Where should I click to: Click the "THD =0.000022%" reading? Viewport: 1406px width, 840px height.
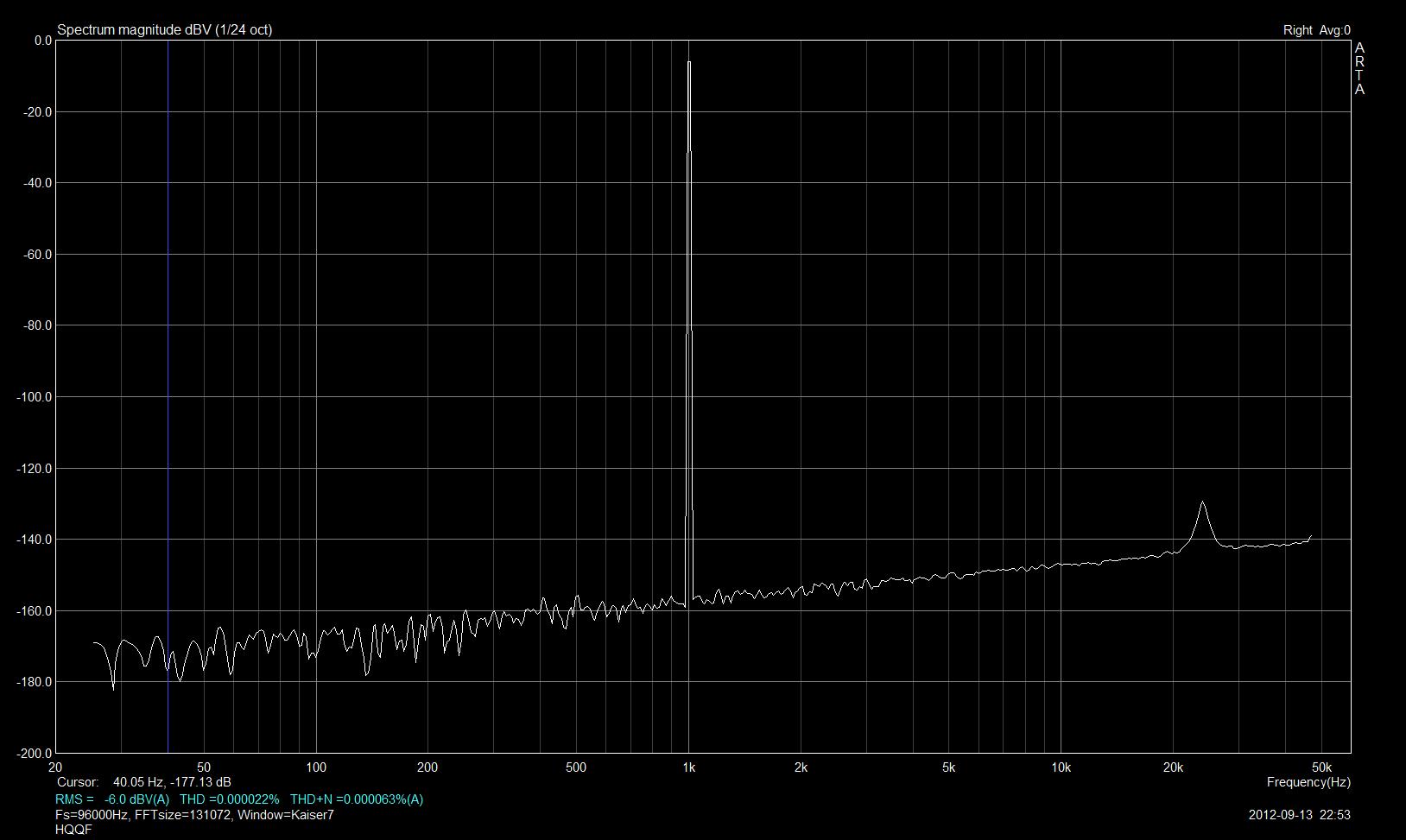pyautogui.click(x=229, y=799)
